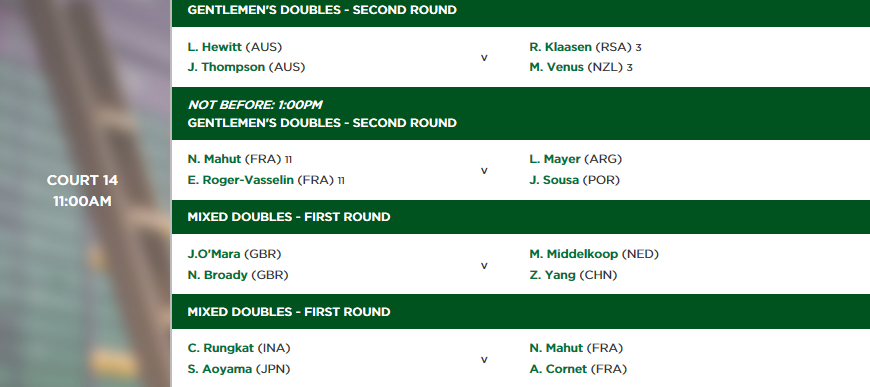The image size is (870, 387).
Task: Open S. Aoyama player profile
Action: pos(219,369)
